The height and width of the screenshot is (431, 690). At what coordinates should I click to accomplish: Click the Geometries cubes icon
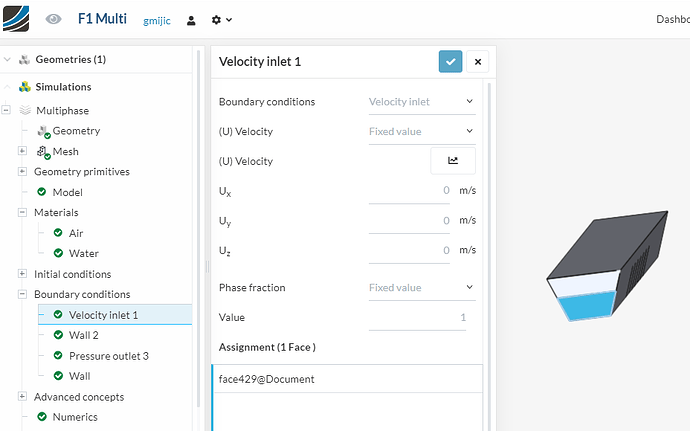(x=24, y=60)
